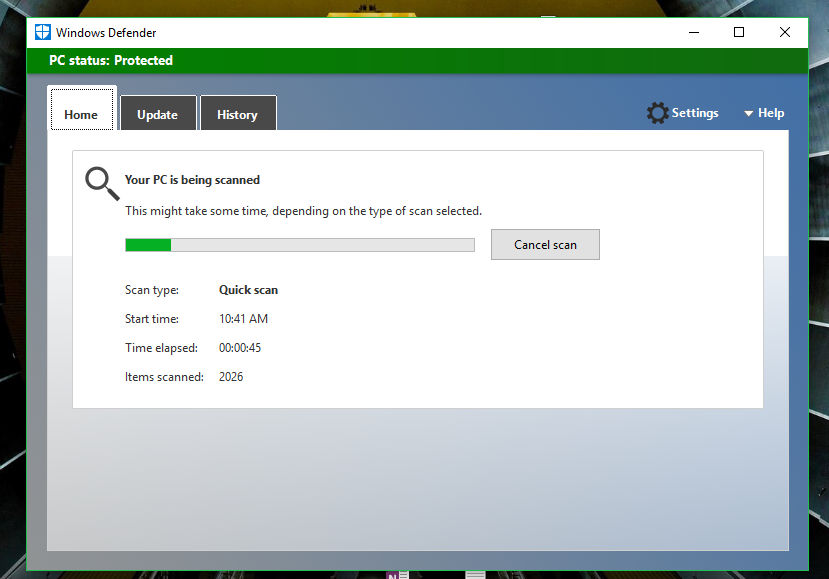Select the 'Quick scan' scan type value
Viewport: 829px width, 579px height.
(248, 290)
